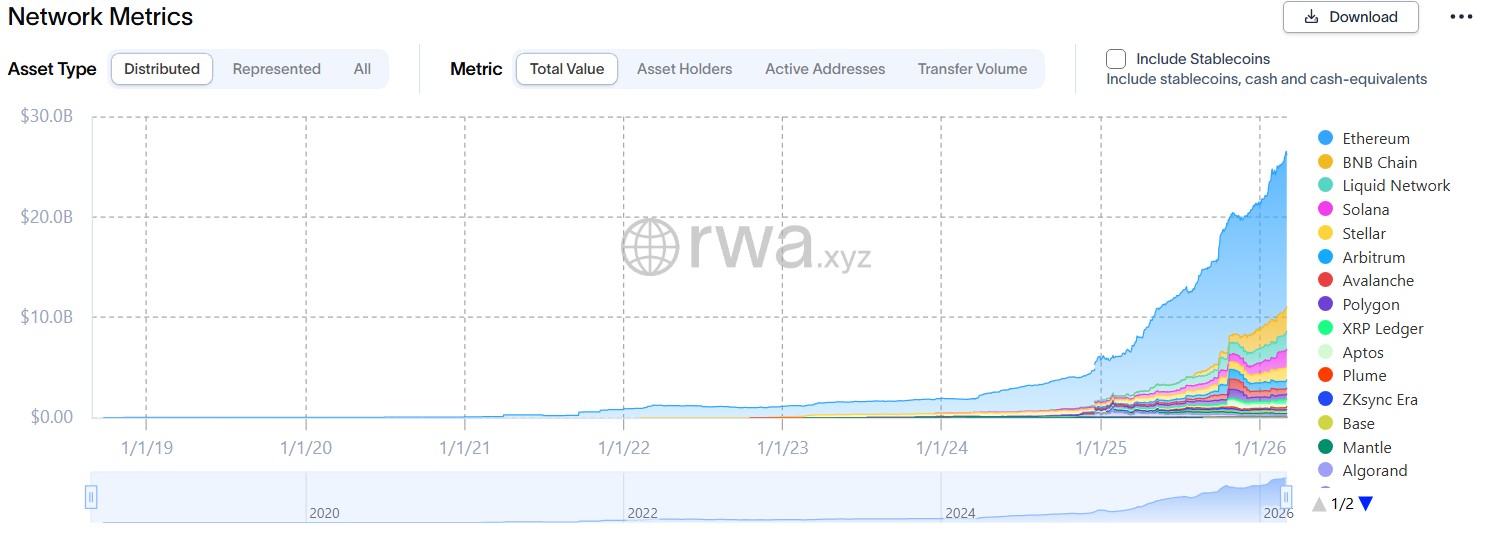
Task: Go to previous legend page arrow
Action: pos(1320,504)
